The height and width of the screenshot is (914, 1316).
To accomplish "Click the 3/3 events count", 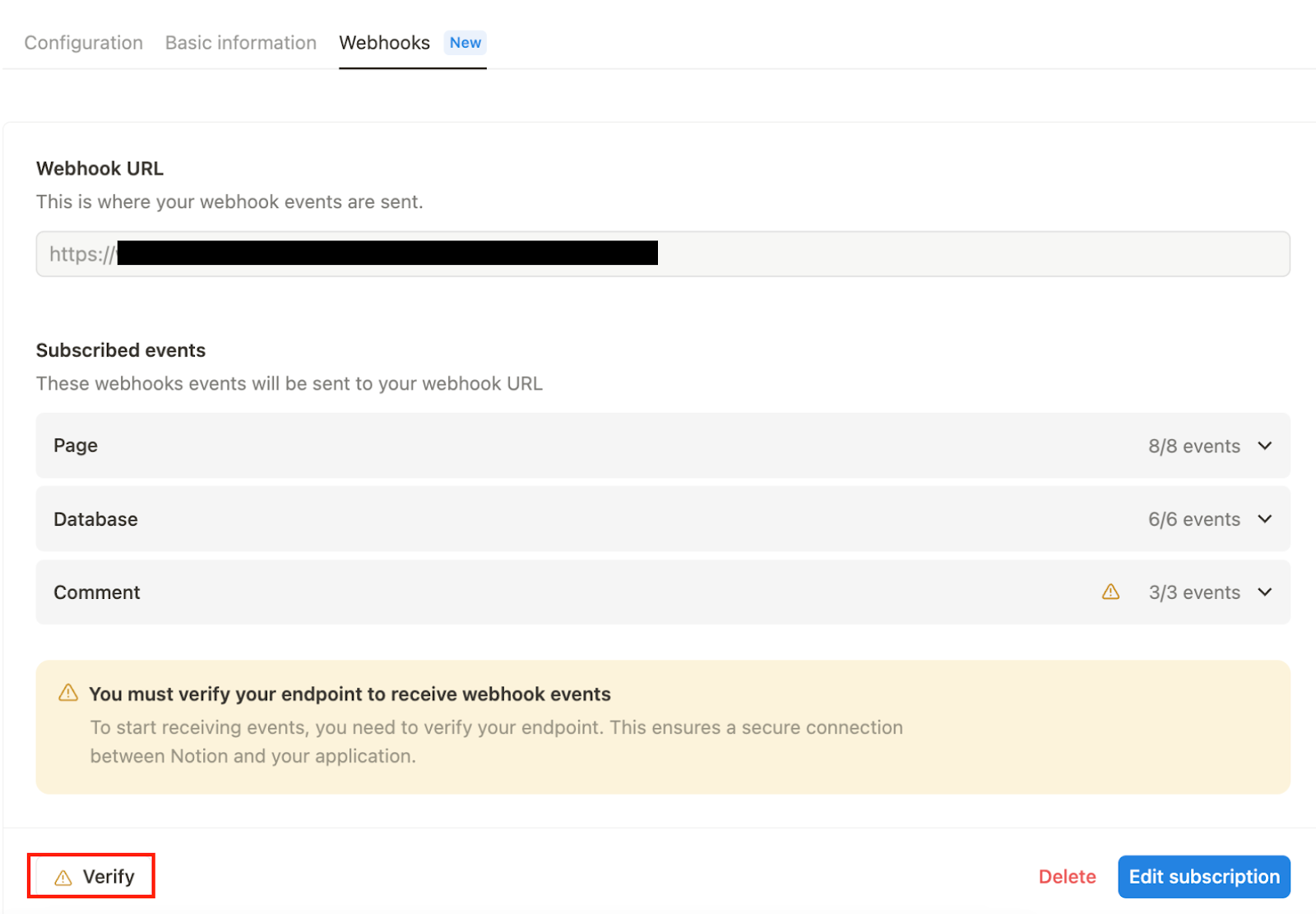I will point(1194,592).
